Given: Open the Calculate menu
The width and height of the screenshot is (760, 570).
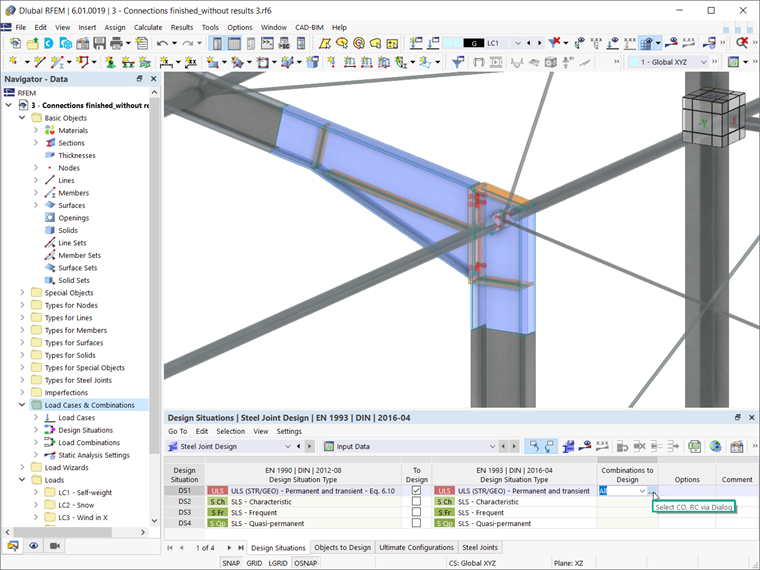Looking at the screenshot, I should [x=148, y=27].
